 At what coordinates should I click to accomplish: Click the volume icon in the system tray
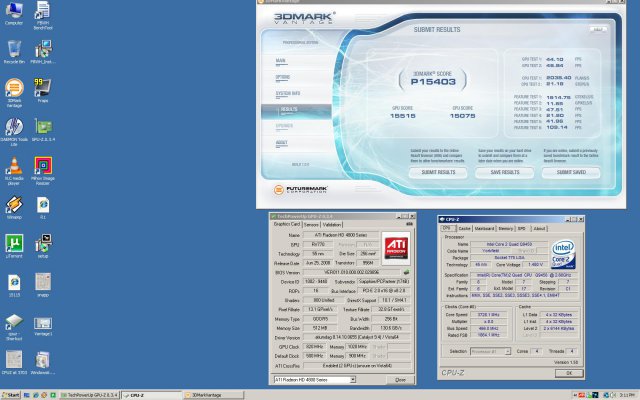coord(613,395)
